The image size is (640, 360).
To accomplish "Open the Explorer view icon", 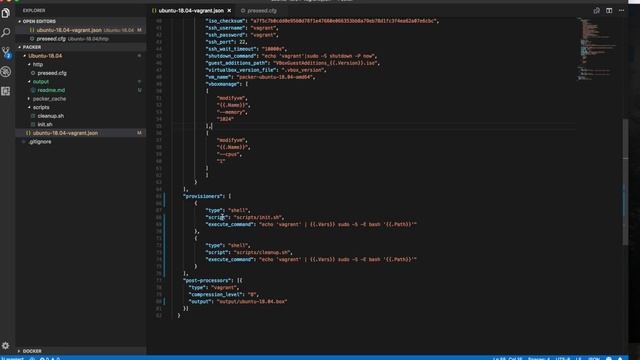I will (6, 13).
